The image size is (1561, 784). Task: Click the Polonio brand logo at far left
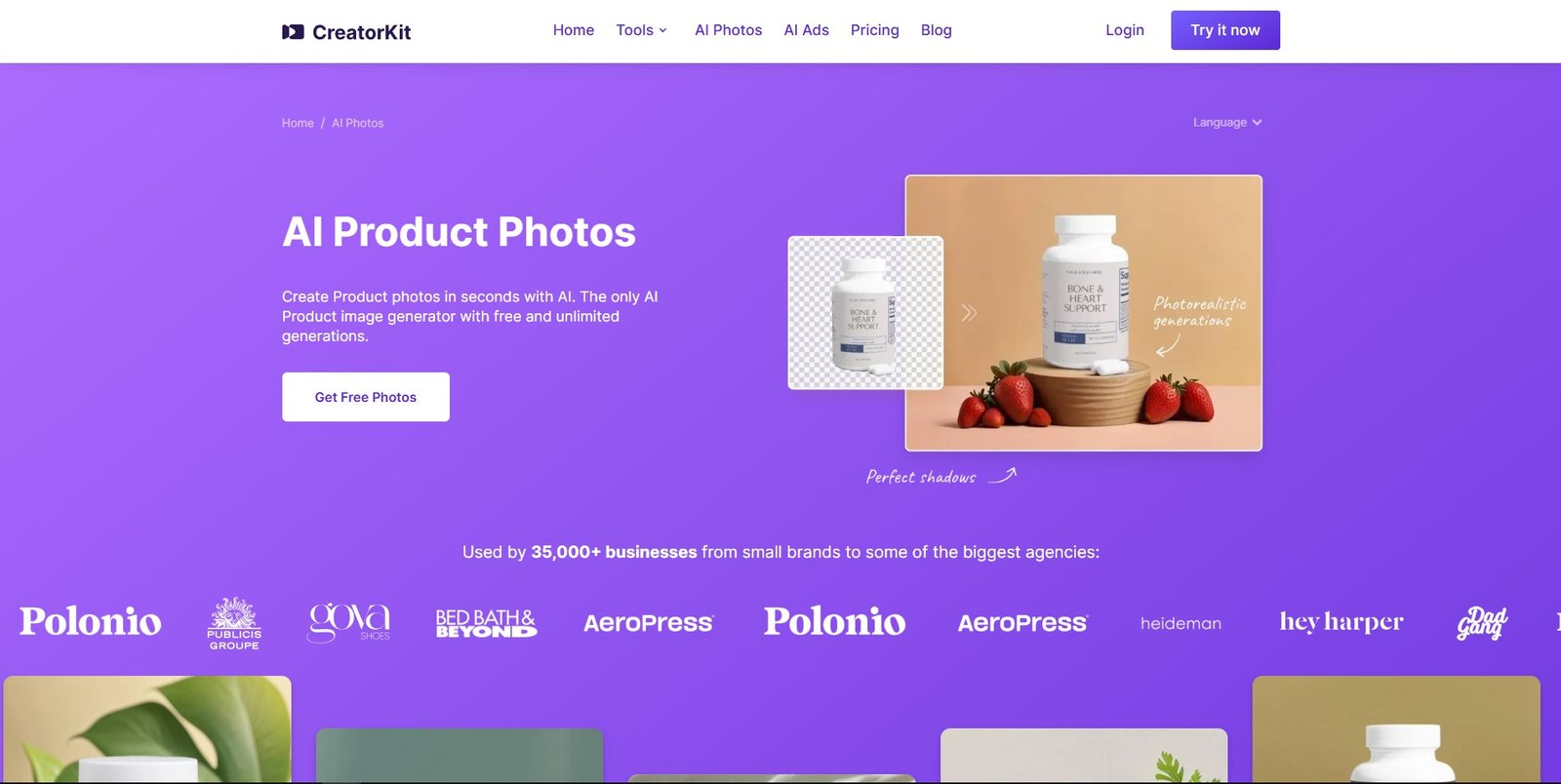coord(91,621)
